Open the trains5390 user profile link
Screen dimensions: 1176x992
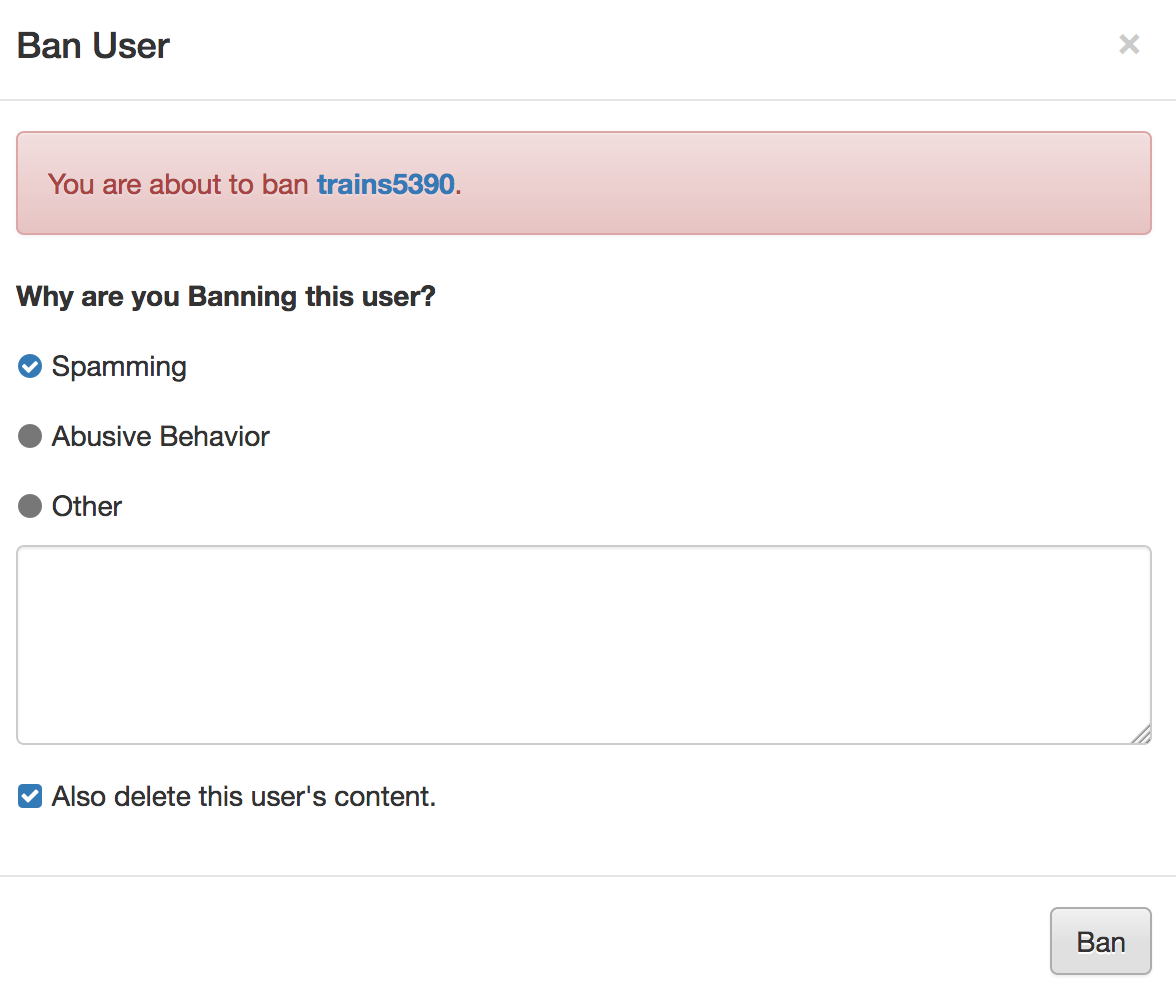pos(386,184)
